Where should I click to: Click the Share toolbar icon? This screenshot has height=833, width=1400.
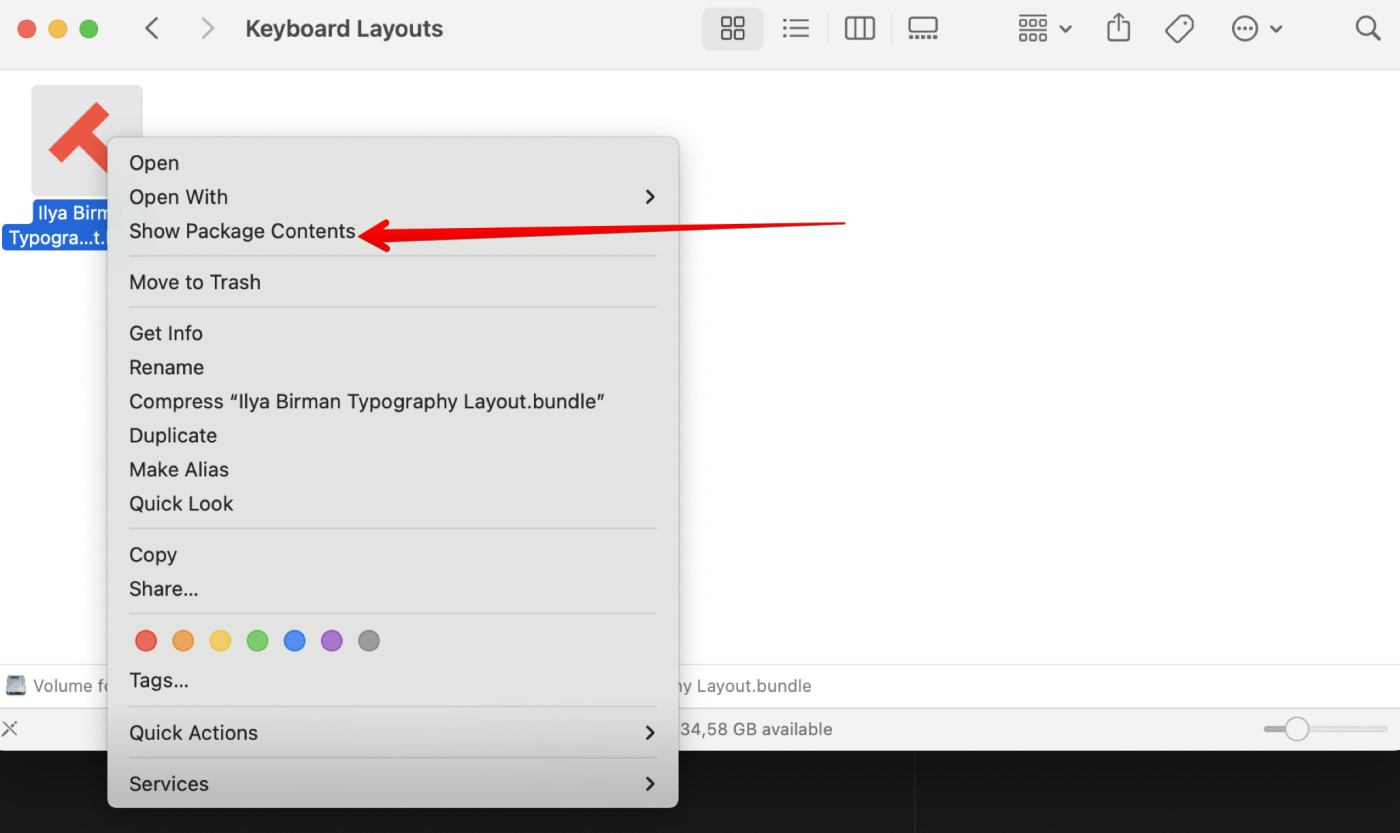pos(1118,29)
